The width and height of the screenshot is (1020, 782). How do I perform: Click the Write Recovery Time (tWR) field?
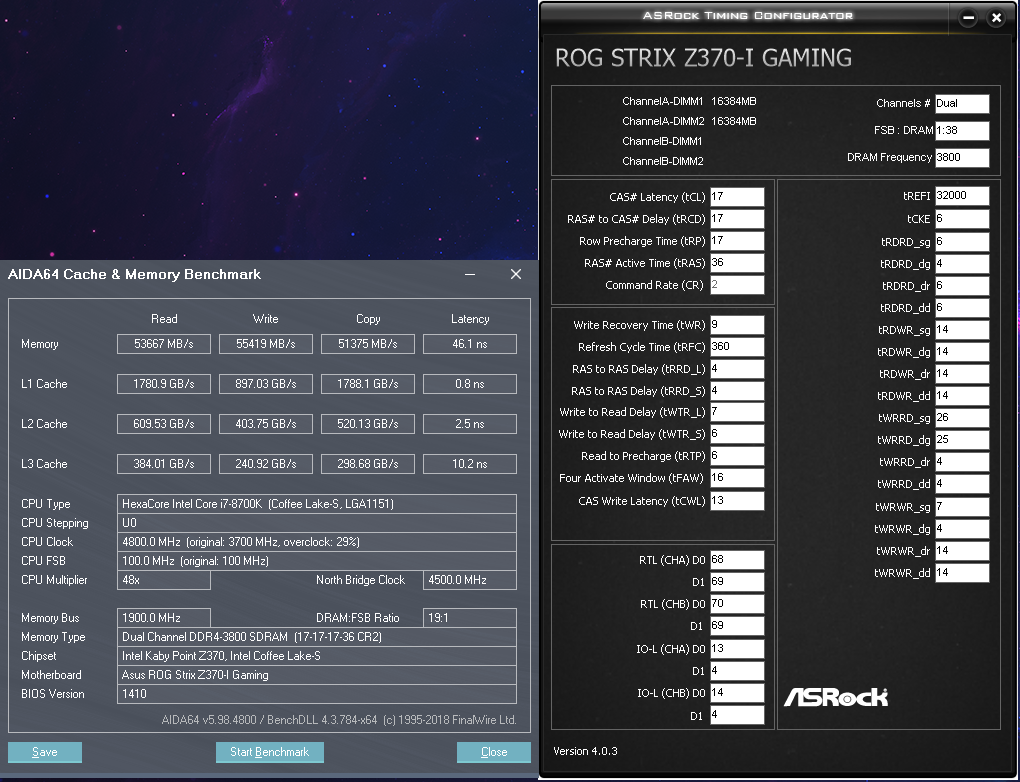737,325
